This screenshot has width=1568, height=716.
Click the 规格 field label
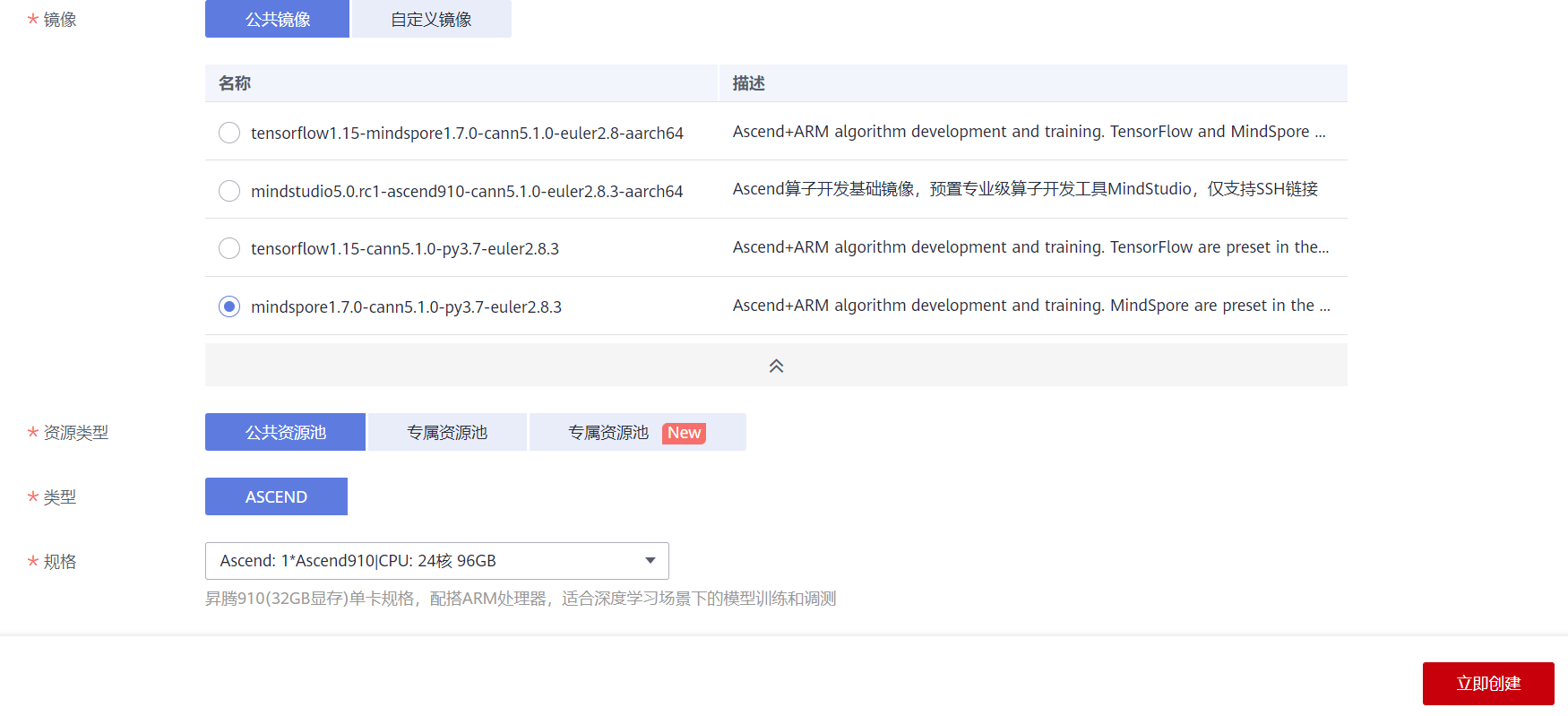coord(60,562)
